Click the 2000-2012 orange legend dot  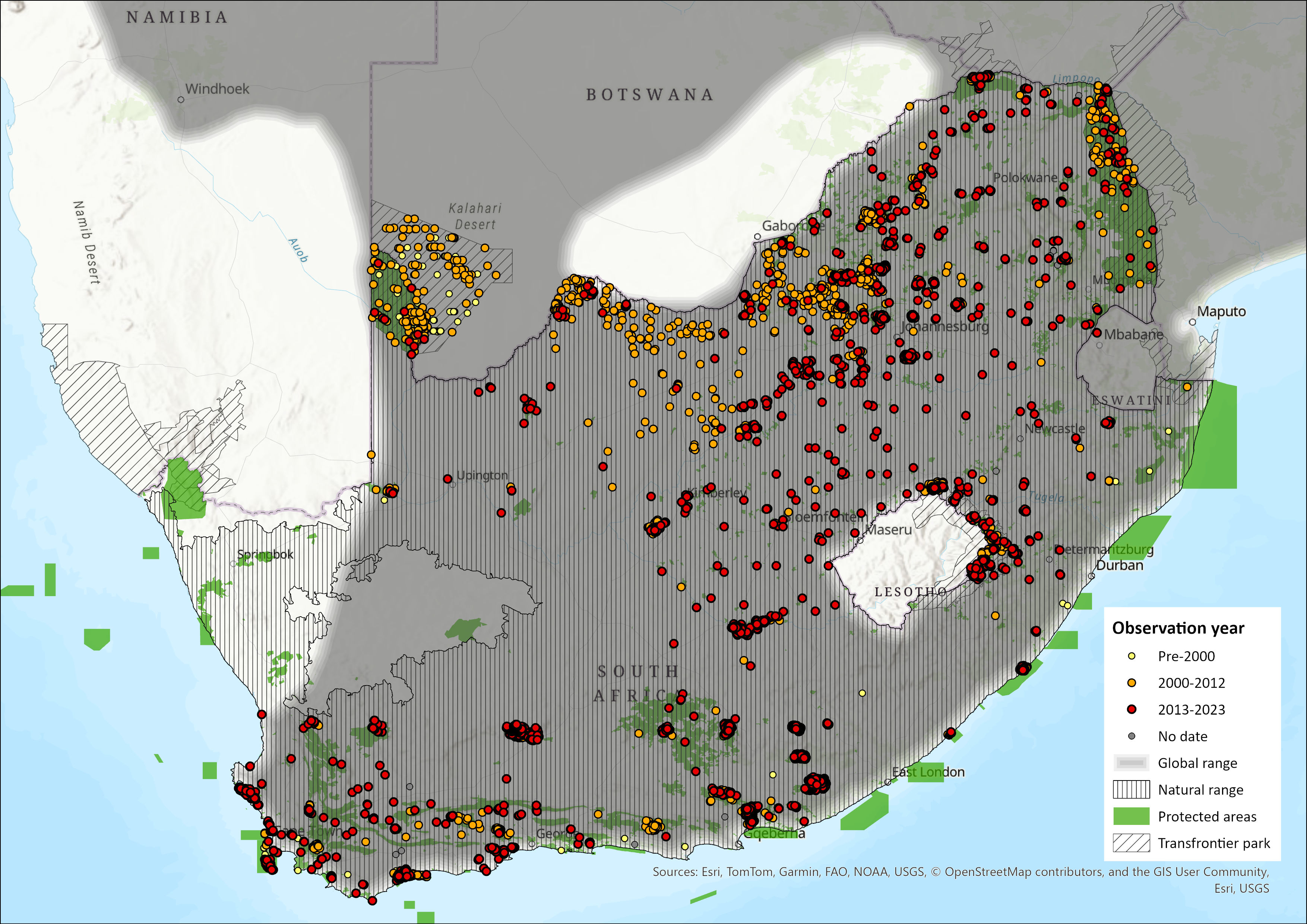[x=1132, y=683]
